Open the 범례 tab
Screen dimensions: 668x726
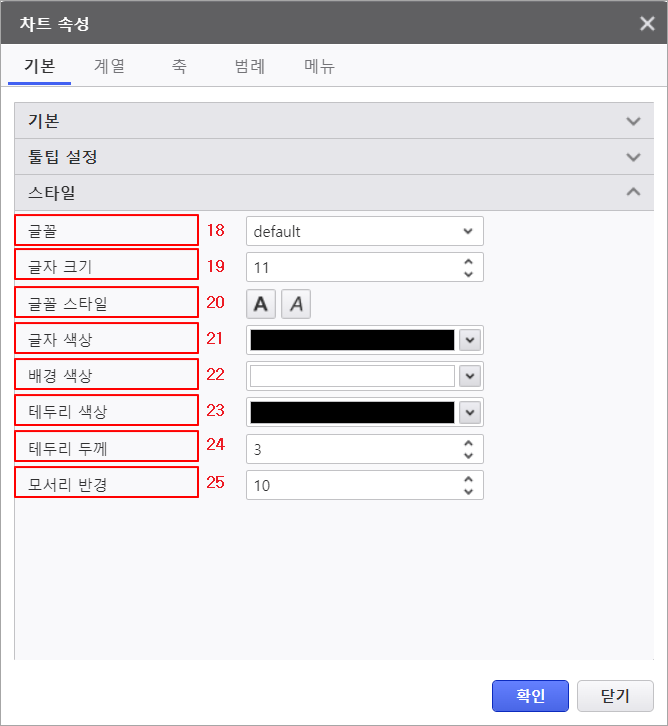[x=249, y=67]
